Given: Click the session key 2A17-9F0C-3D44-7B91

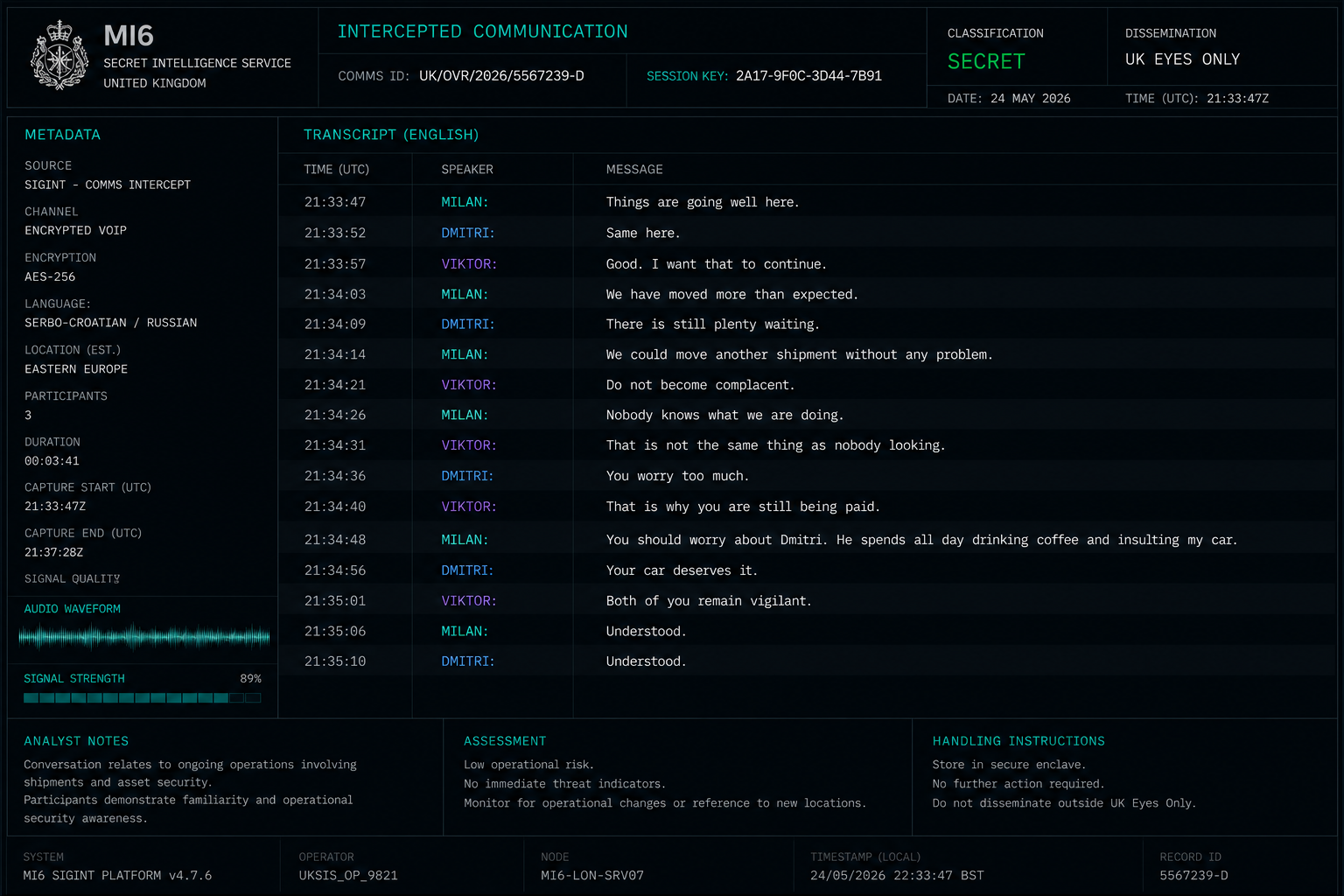Looking at the screenshot, I should click(x=808, y=76).
